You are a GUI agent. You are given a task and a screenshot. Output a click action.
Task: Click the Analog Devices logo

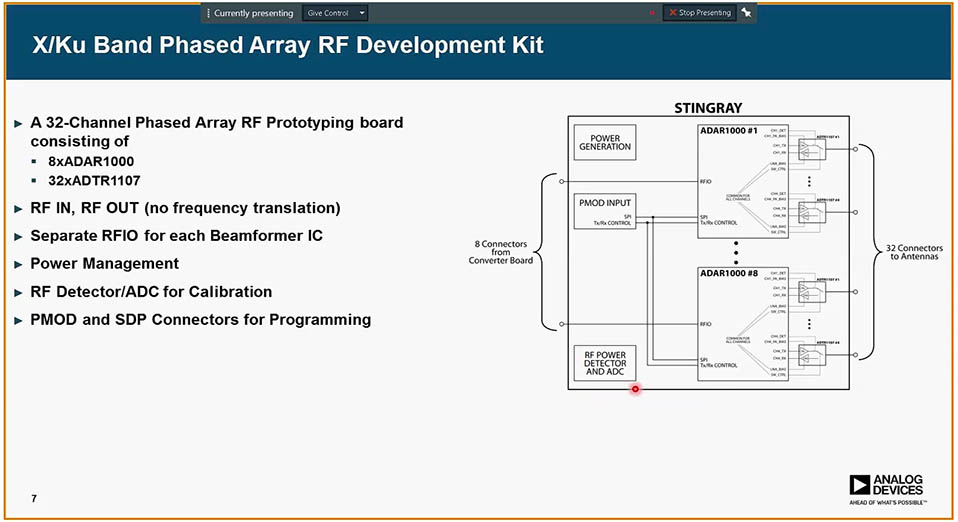[886, 488]
